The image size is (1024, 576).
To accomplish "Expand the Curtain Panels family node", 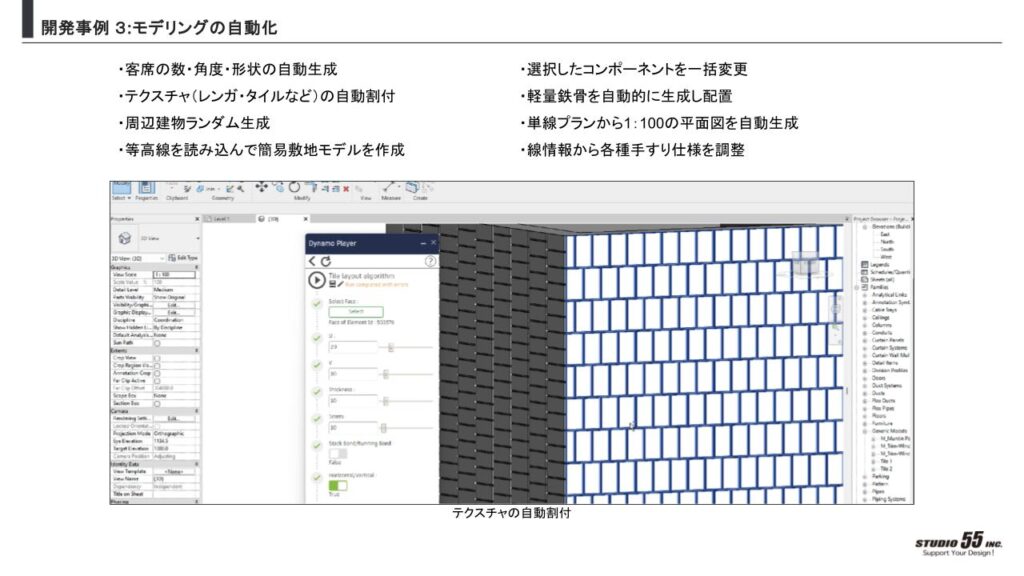I will pyautogui.click(x=865, y=340).
